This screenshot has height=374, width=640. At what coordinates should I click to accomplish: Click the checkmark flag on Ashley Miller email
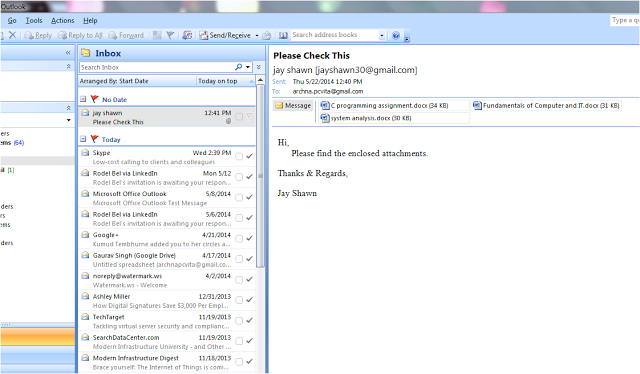(249, 300)
